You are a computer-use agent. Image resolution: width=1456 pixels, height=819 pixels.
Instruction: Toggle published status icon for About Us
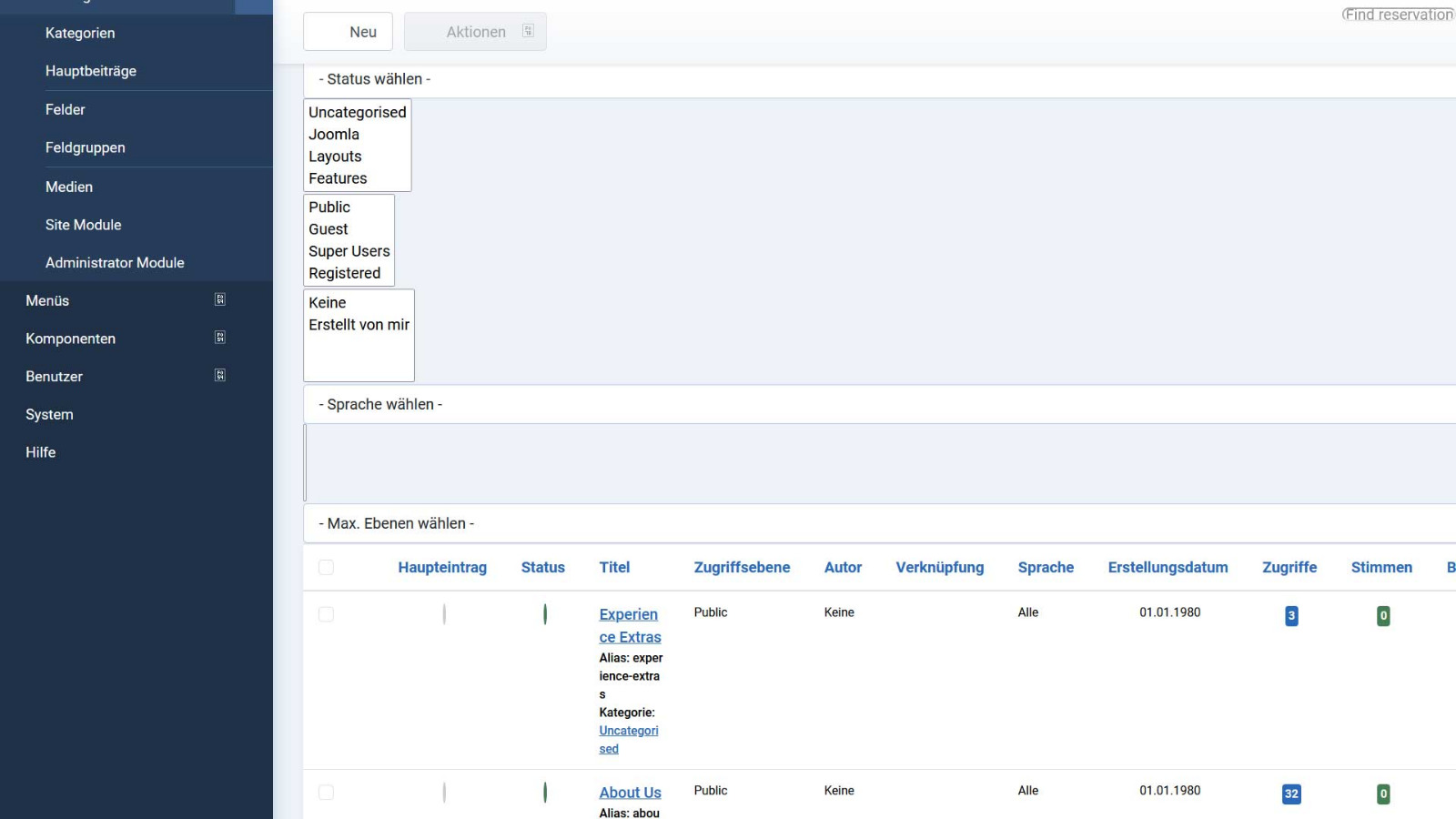pyautogui.click(x=545, y=793)
